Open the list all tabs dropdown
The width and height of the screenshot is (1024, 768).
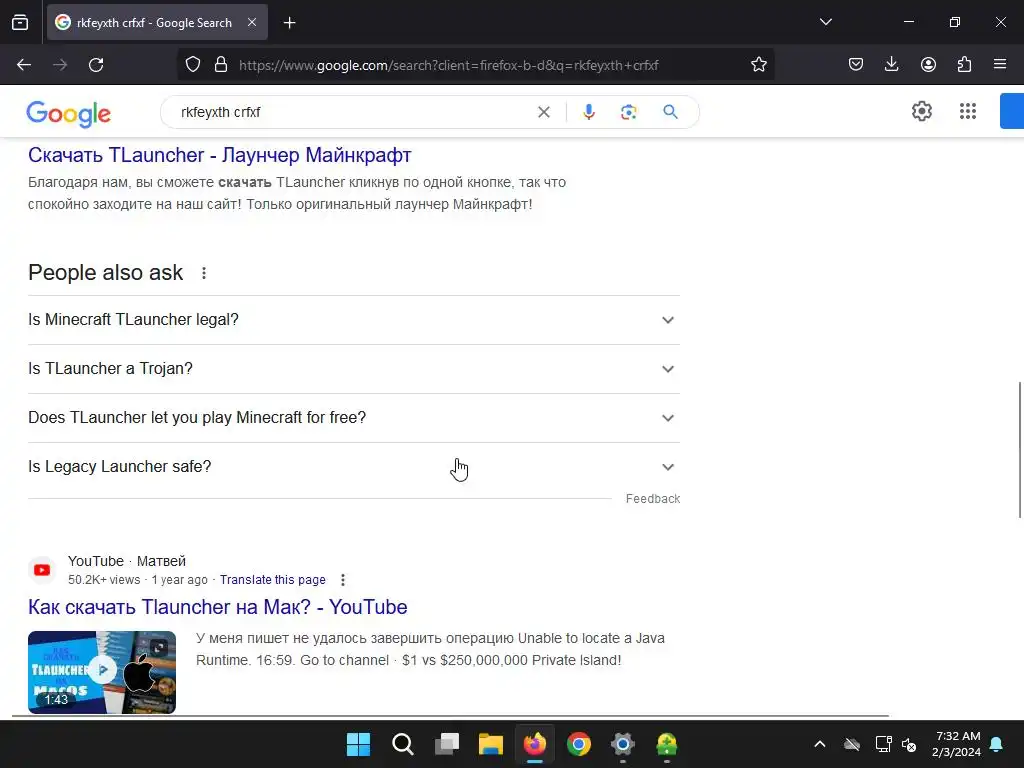click(x=825, y=22)
